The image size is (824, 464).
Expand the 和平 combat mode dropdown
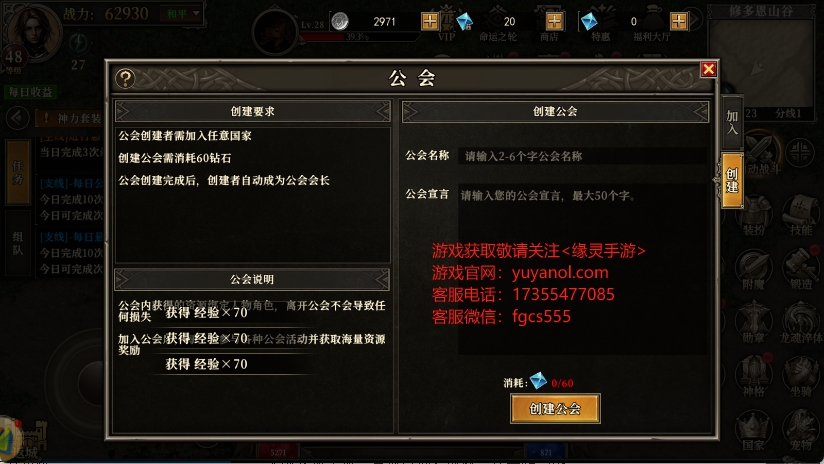(182, 13)
